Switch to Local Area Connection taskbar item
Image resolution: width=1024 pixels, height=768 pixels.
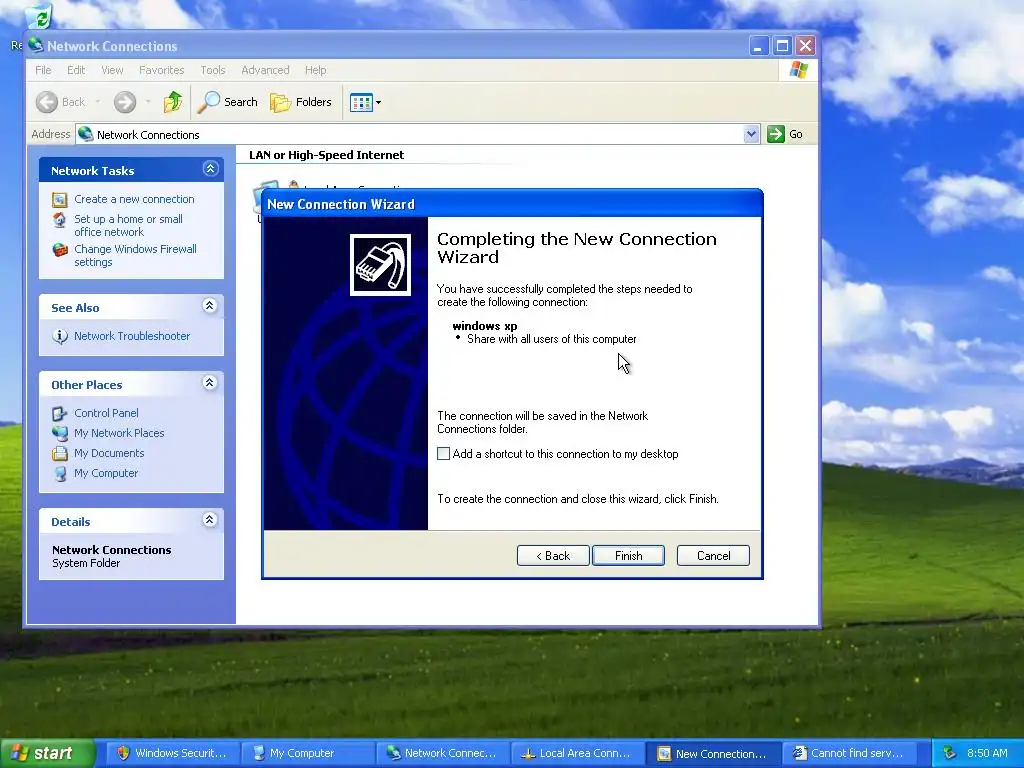point(577,754)
